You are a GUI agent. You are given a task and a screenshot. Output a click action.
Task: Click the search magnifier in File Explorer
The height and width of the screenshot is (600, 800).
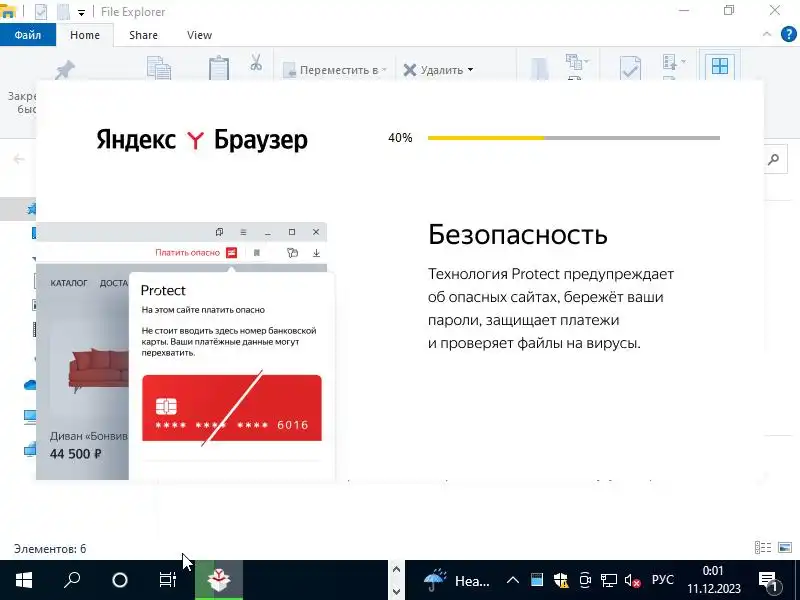tap(773, 160)
